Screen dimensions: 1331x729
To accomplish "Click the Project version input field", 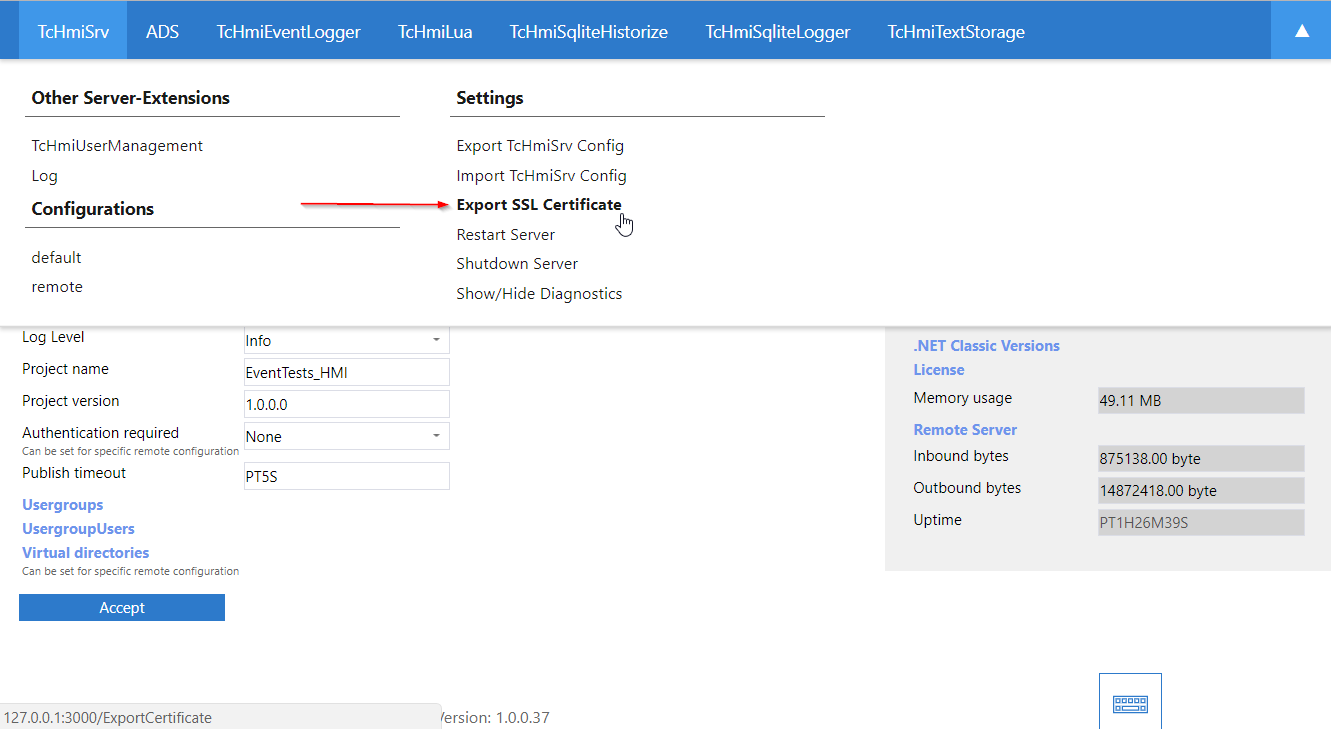I will [347, 404].
